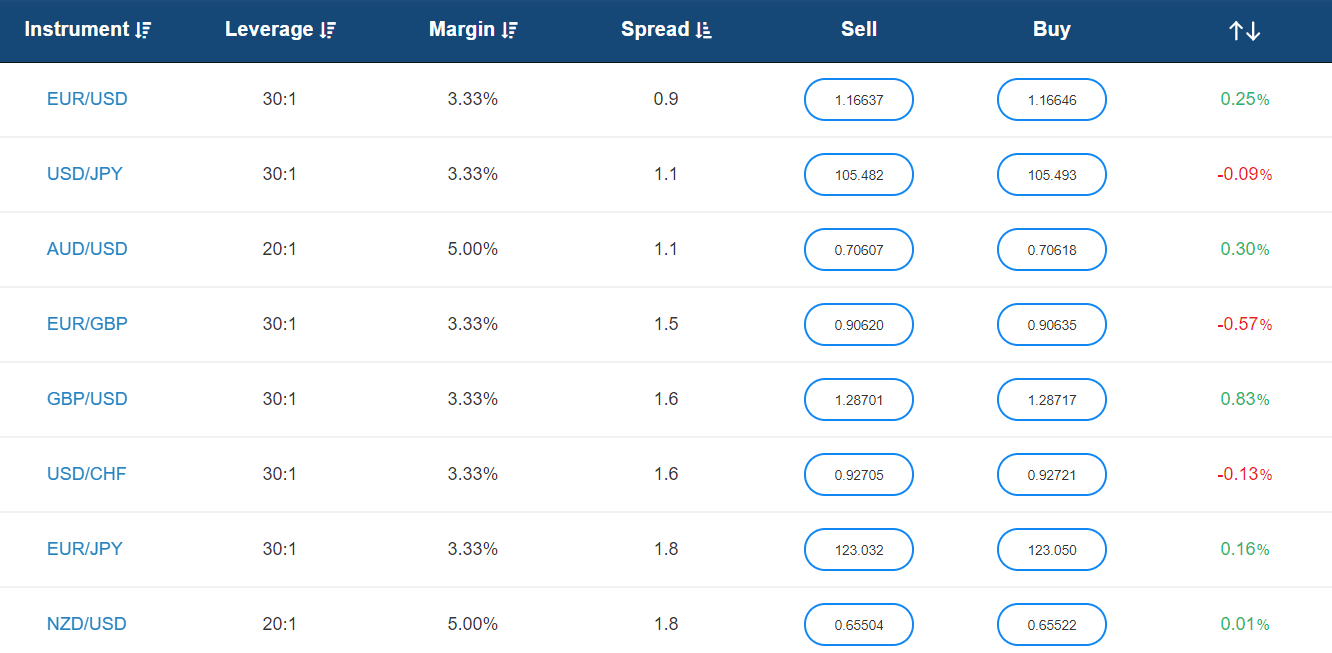
Task: Buy EUR/USD at 1.16646
Action: pyautogui.click(x=1052, y=100)
